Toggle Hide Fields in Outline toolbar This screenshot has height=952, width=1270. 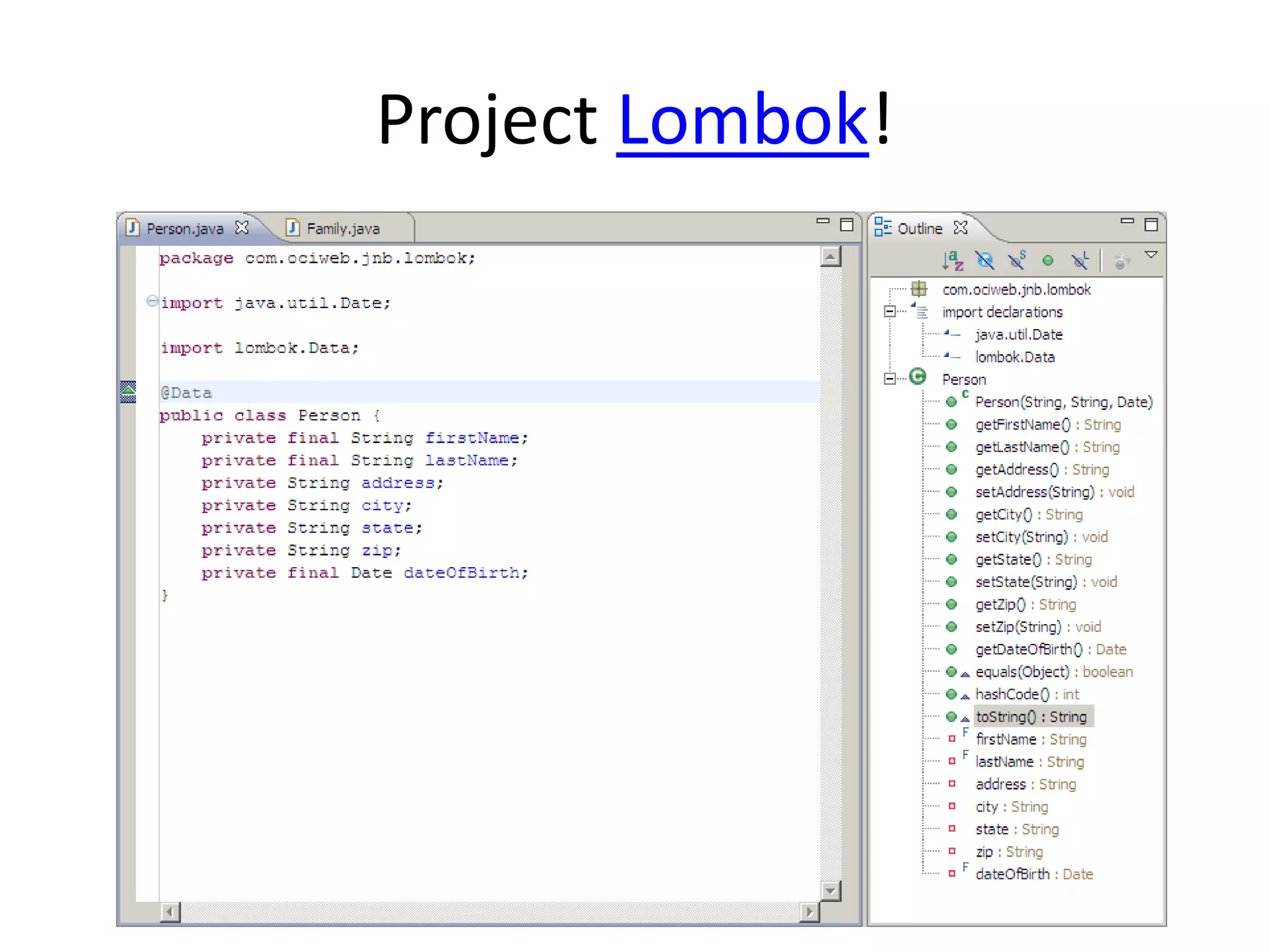[985, 260]
